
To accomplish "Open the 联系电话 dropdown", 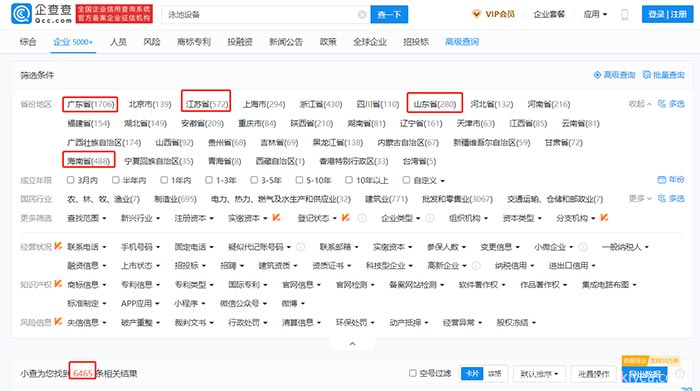I will pyautogui.click(x=87, y=247).
